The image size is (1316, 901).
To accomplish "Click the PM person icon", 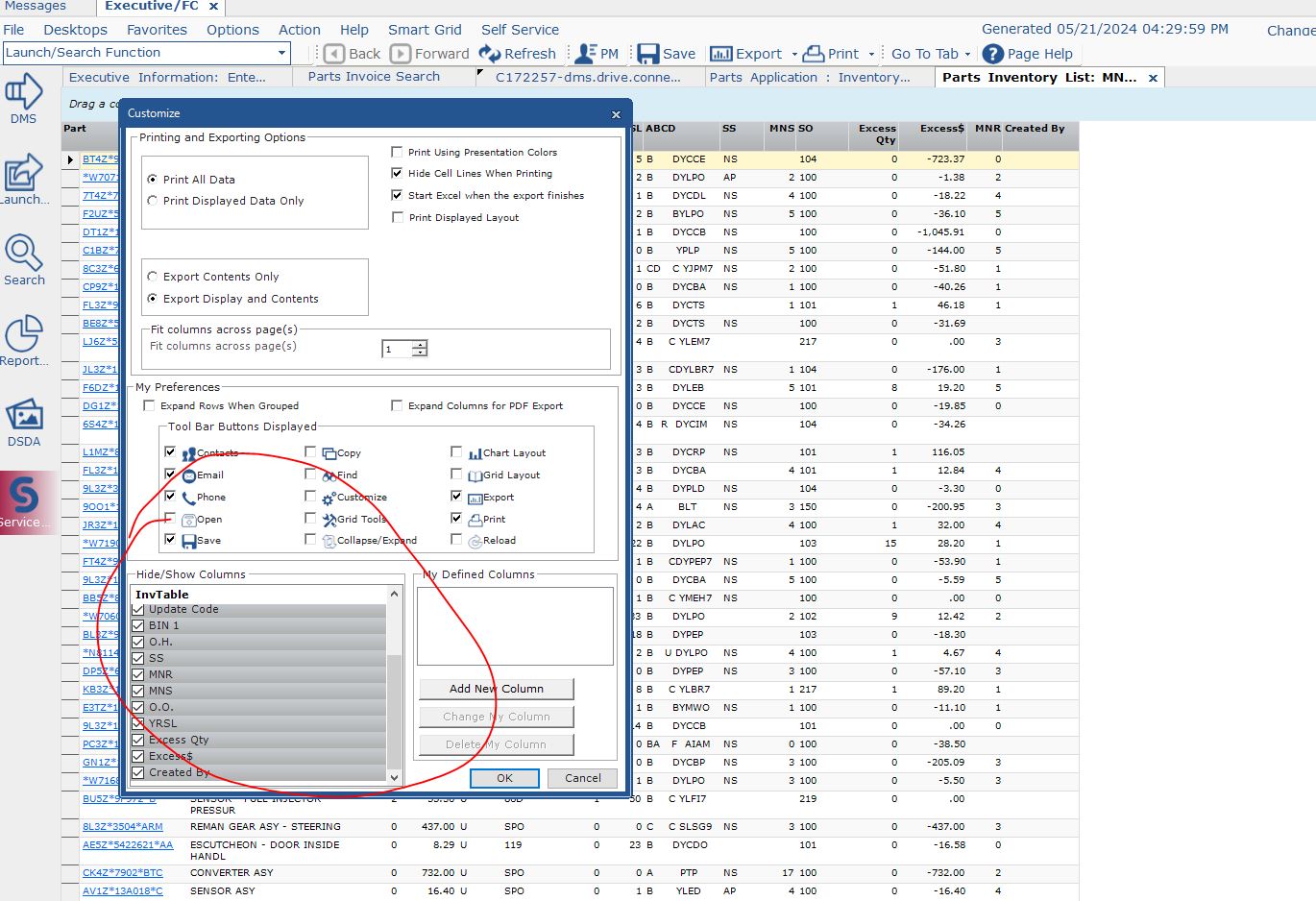I will pos(585,54).
